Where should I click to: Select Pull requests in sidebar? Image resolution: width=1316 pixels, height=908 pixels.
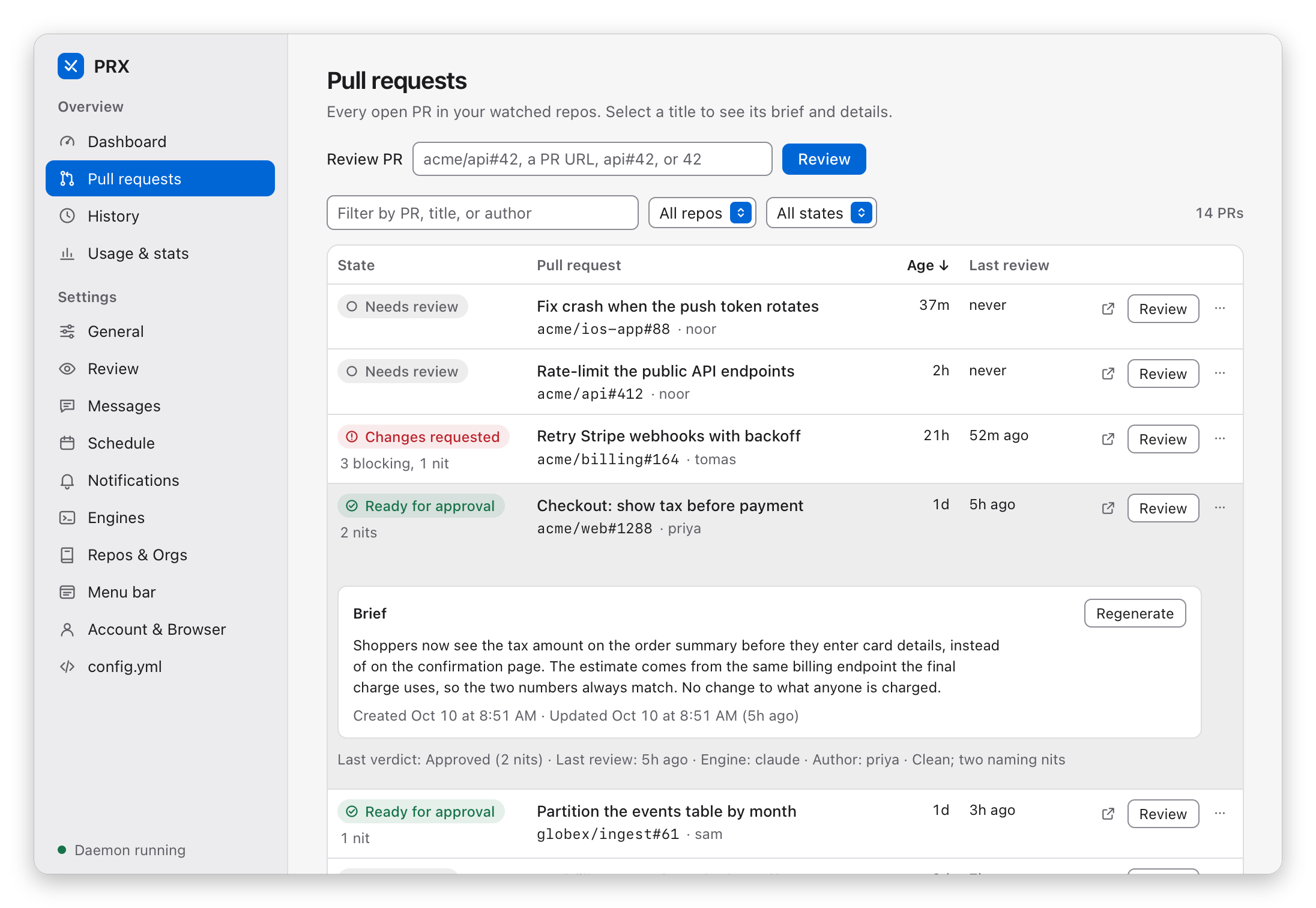160,178
